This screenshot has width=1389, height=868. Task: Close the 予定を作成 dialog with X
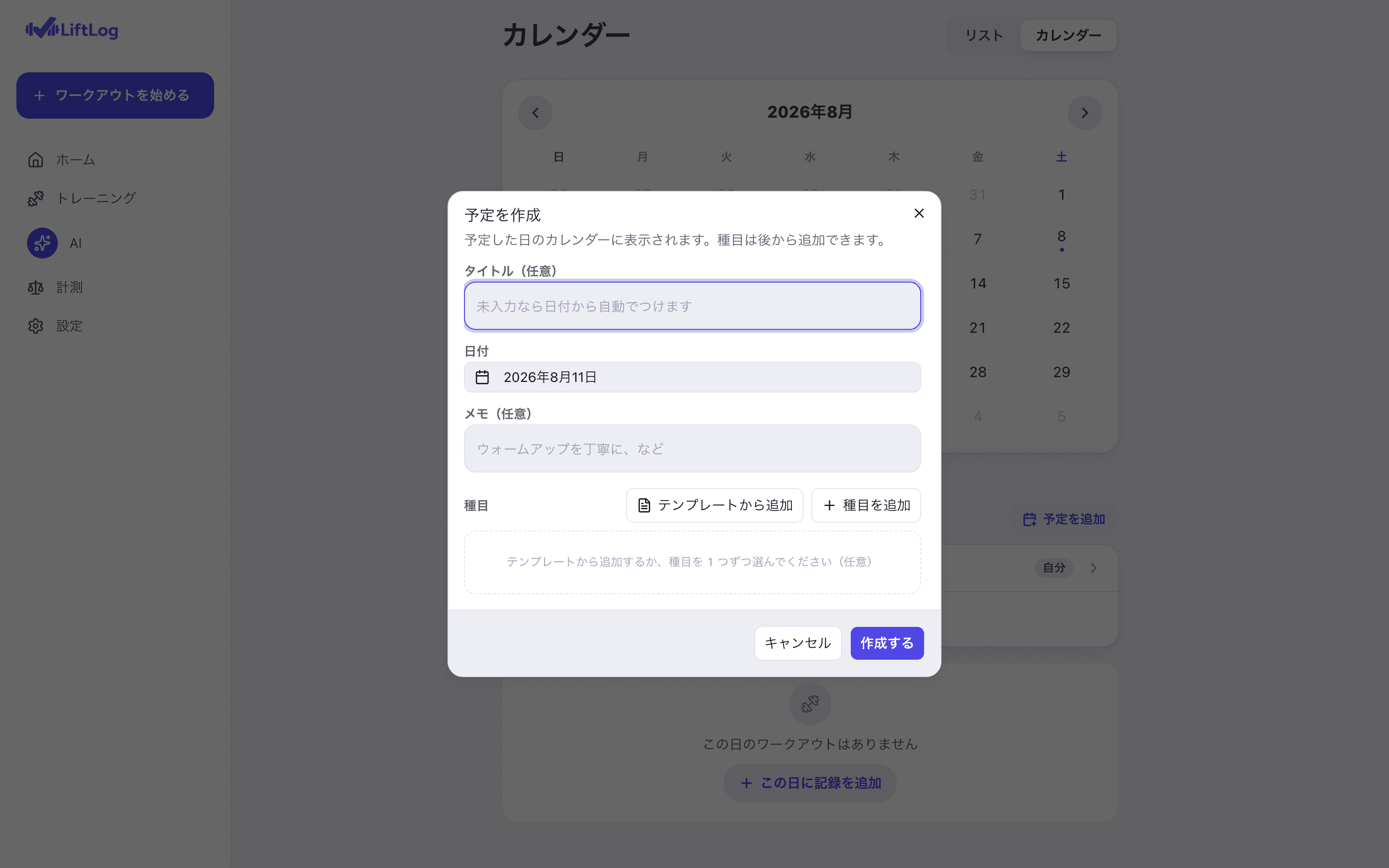pyautogui.click(x=919, y=213)
